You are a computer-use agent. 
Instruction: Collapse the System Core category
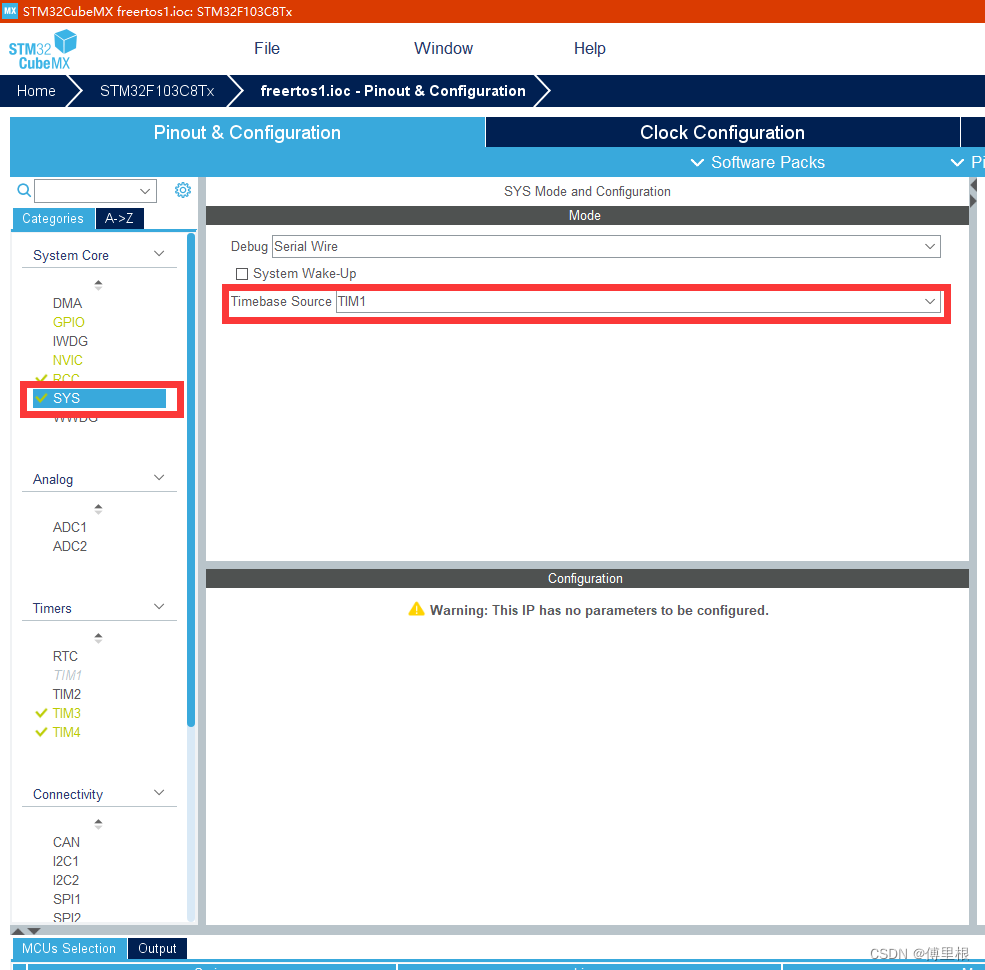(x=159, y=254)
